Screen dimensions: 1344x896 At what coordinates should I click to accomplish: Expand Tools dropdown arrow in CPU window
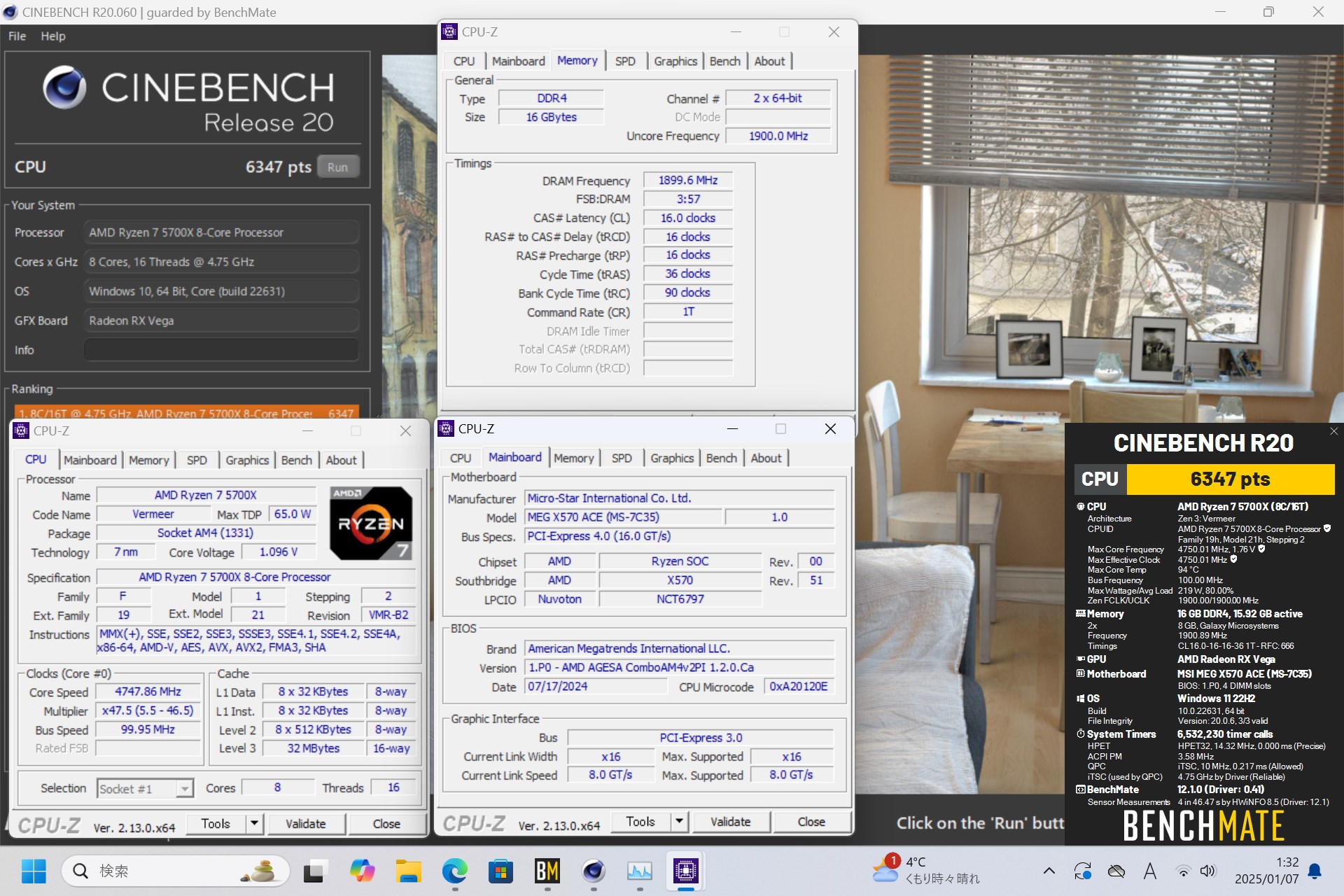click(255, 824)
